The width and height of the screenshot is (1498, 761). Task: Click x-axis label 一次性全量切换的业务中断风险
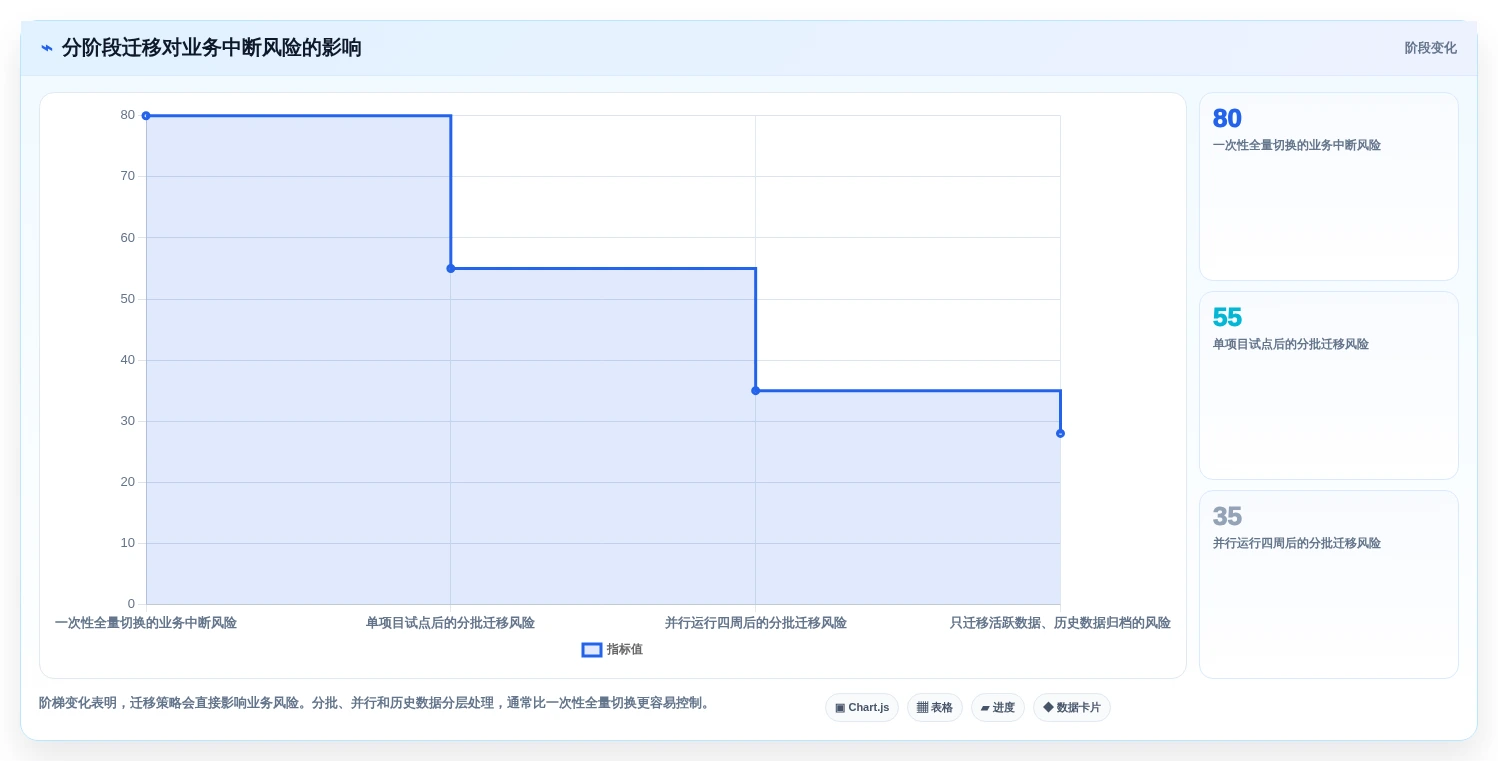pyautogui.click(x=146, y=623)
